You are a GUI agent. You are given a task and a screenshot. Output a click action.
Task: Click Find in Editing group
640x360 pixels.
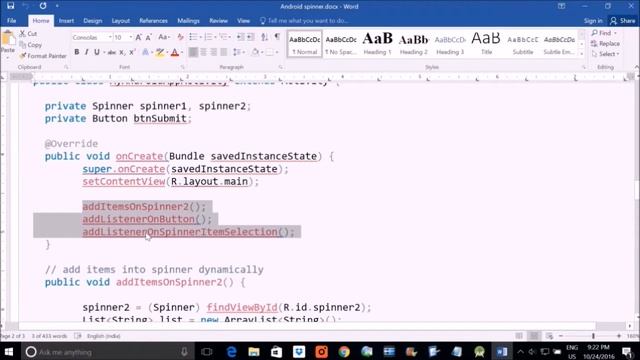click(x=604, y=33)
